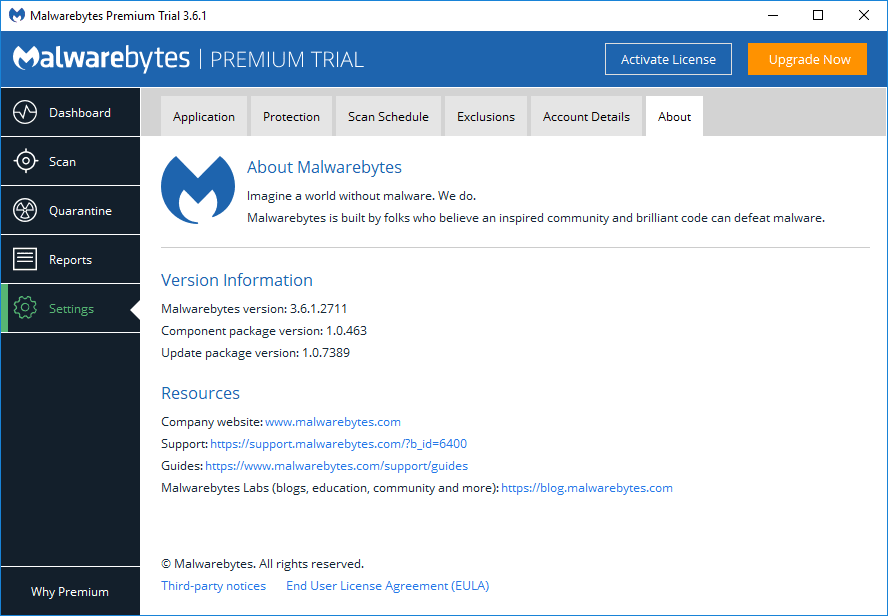Open the Account Details tab
The width and height of the screenshot is (888, 616).
[586, 116]
